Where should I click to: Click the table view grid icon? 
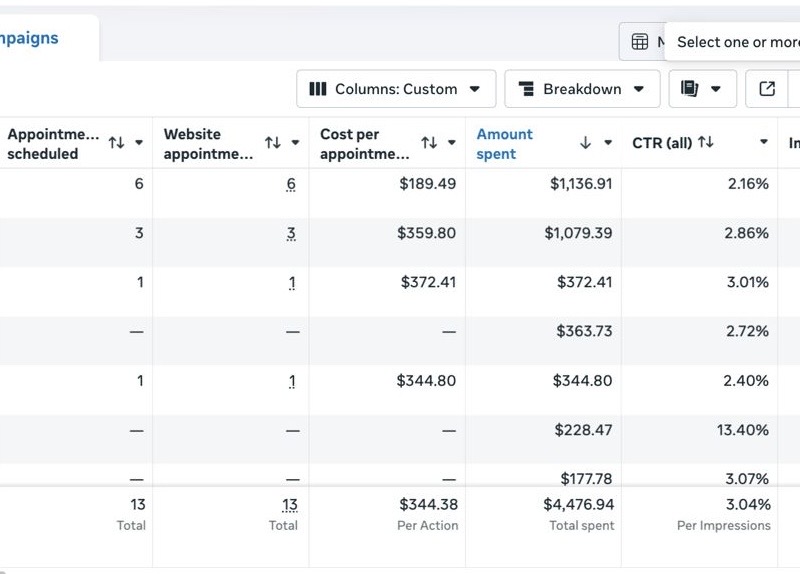(x=640, y=41)
